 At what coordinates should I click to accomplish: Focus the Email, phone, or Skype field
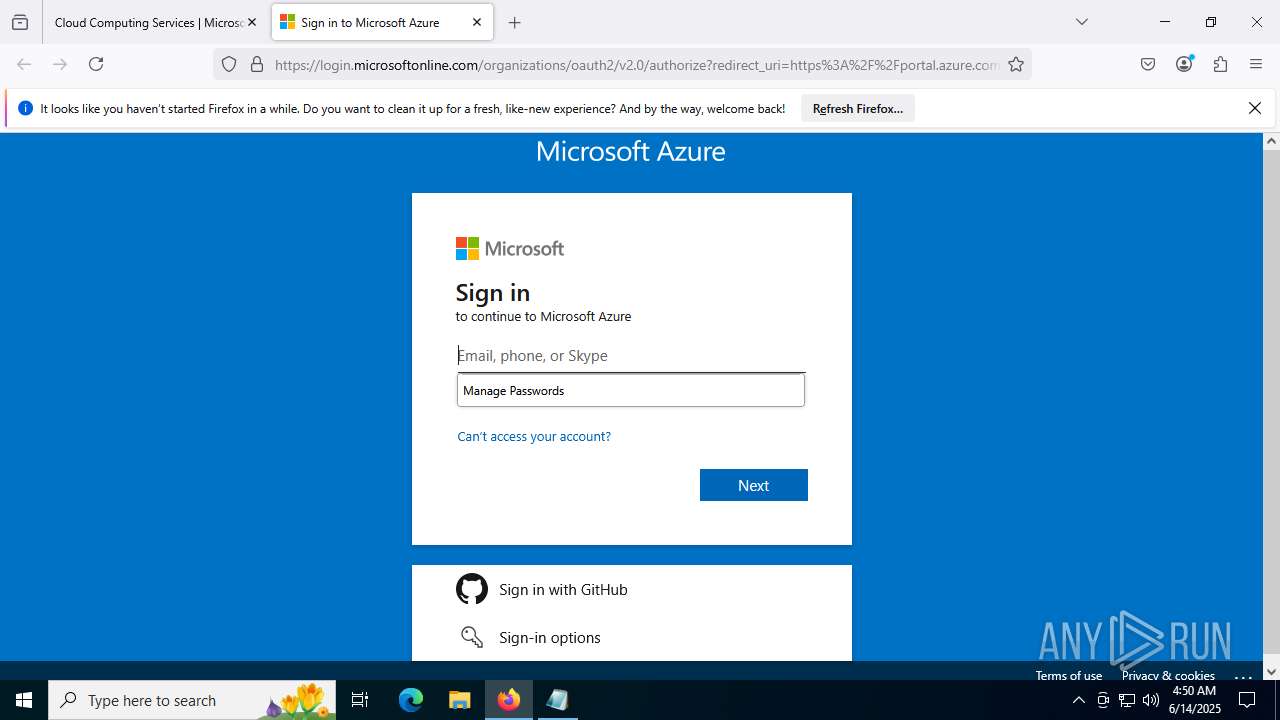(x=631, y=355)
